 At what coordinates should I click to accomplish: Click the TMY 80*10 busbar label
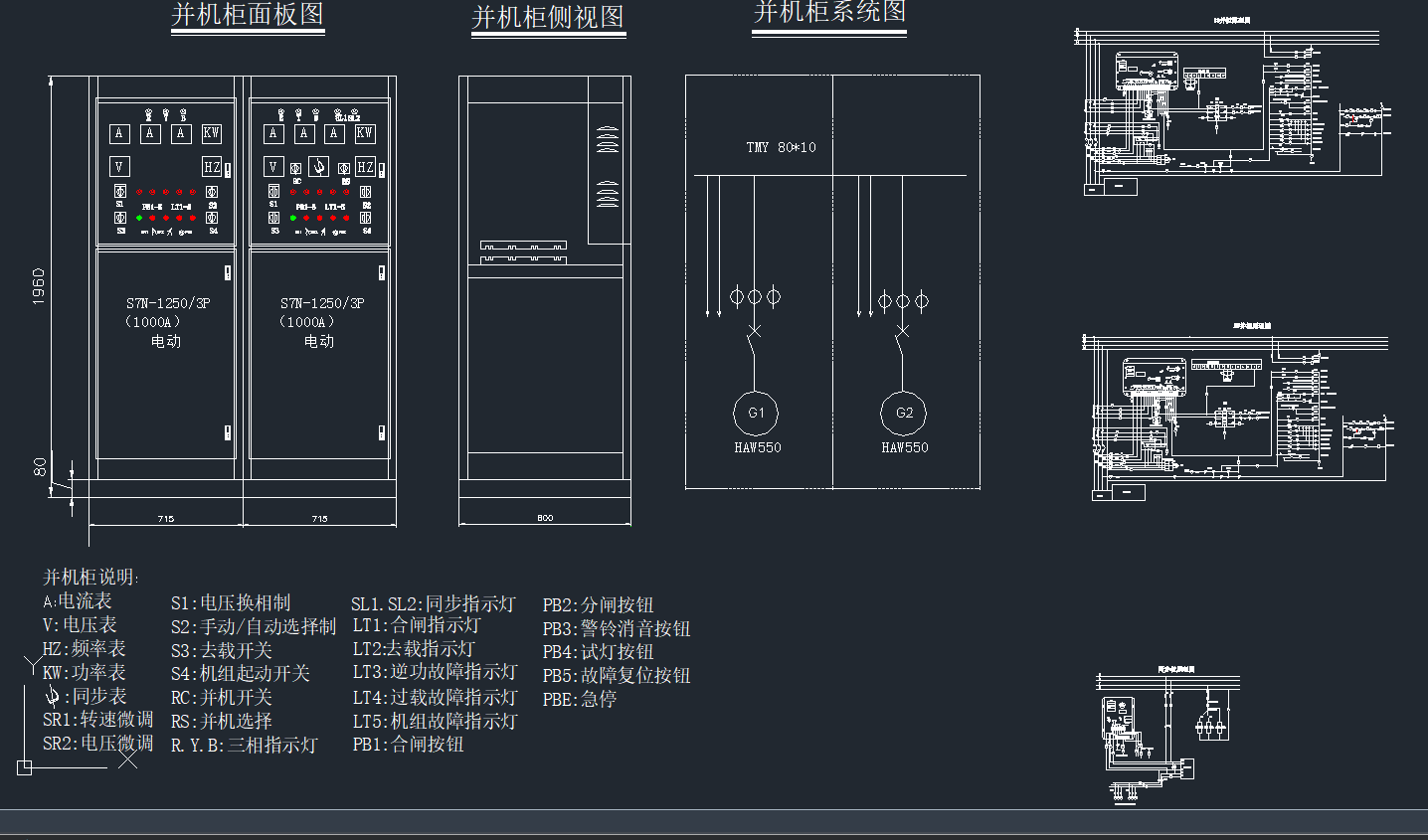pyautogui.click(x=781, y=147)
